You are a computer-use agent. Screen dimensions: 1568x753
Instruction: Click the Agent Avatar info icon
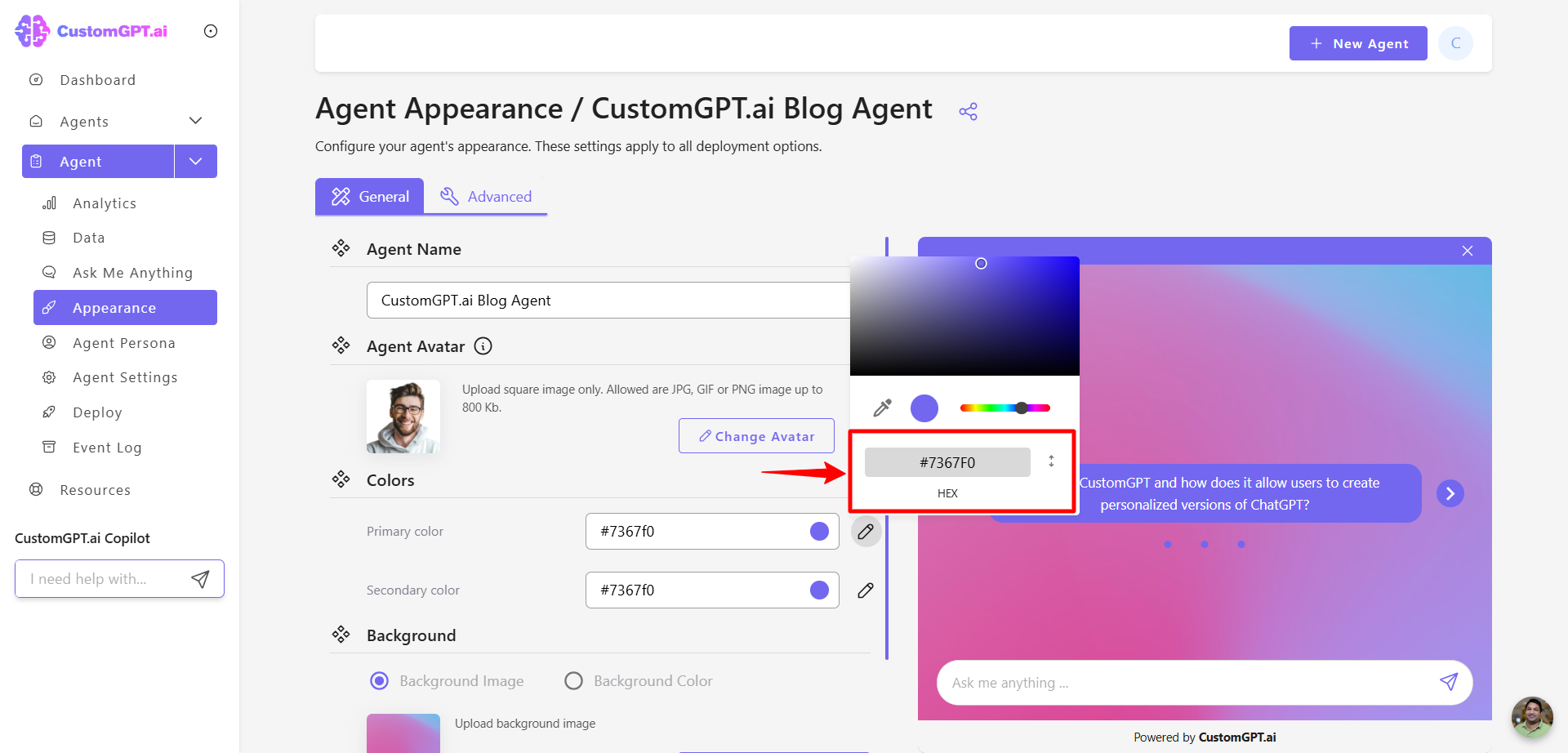click(x=483, y=346)
